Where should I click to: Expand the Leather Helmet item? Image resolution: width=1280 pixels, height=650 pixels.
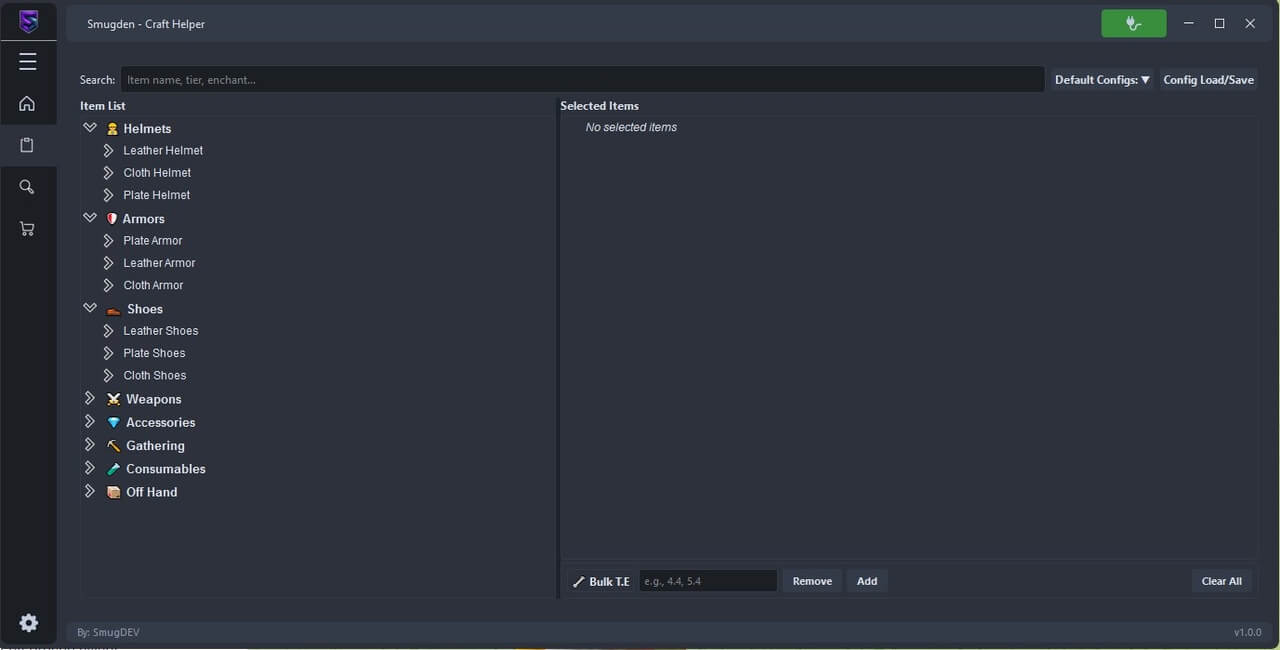(109, 151)
